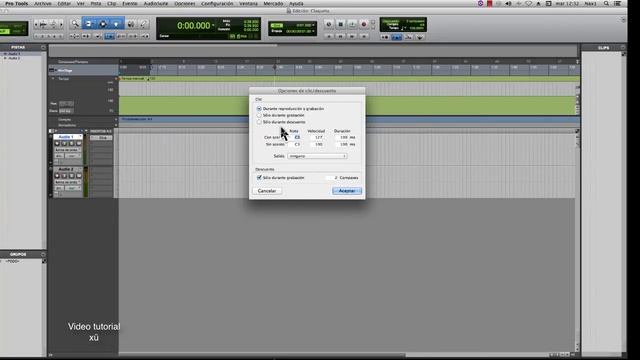The image size is (640, 360).
Task: Record-enable the Audio 2 track
Action: [57, 176]
